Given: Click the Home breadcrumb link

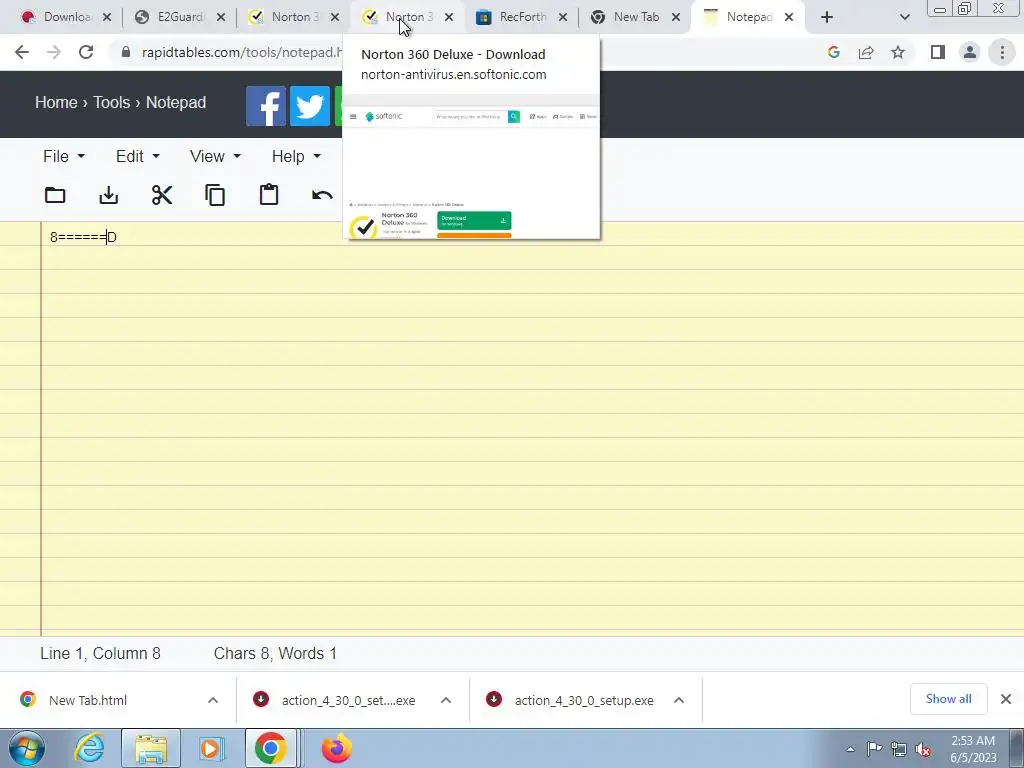Looking at the screenshot, I should point(56,103).
